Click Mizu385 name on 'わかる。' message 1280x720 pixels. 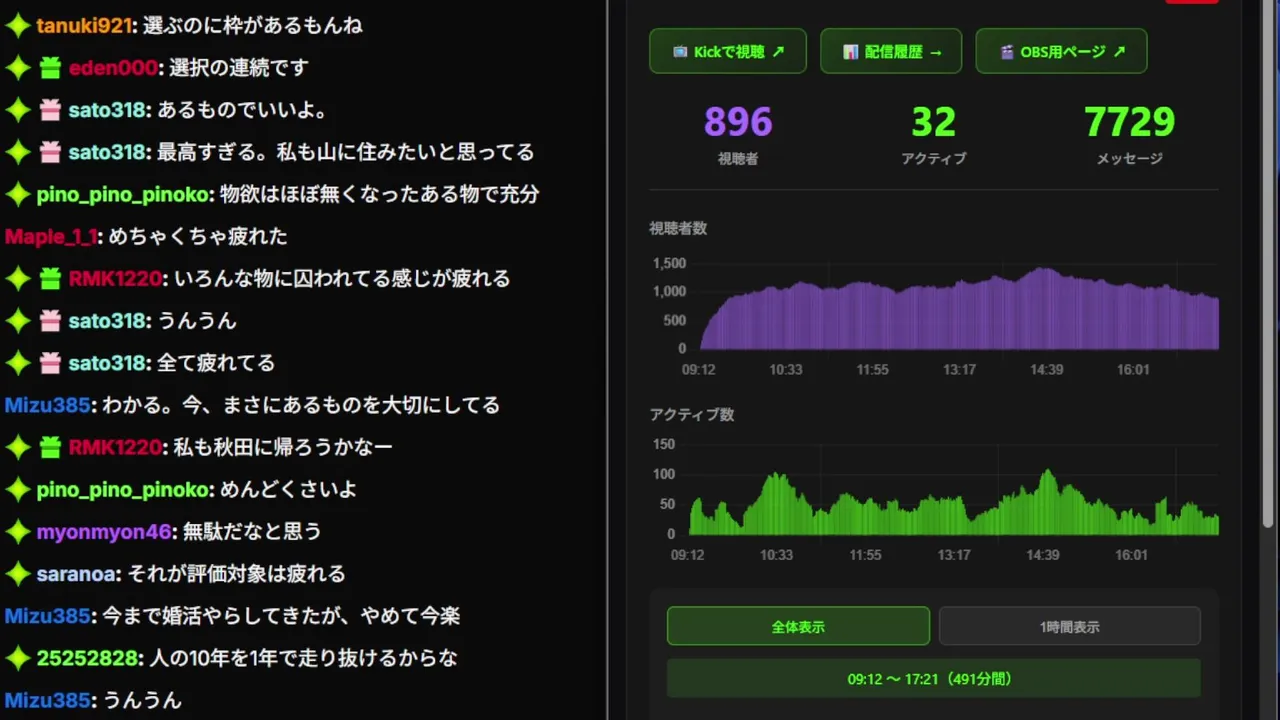[x=48, y=405]
